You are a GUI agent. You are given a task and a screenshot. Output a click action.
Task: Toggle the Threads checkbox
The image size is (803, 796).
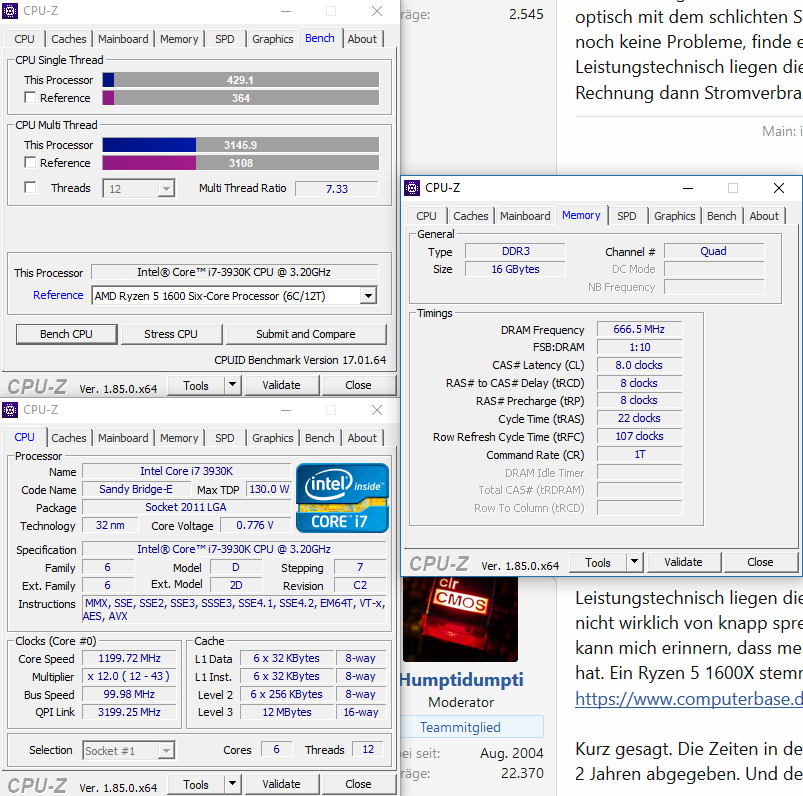[30, 187]
